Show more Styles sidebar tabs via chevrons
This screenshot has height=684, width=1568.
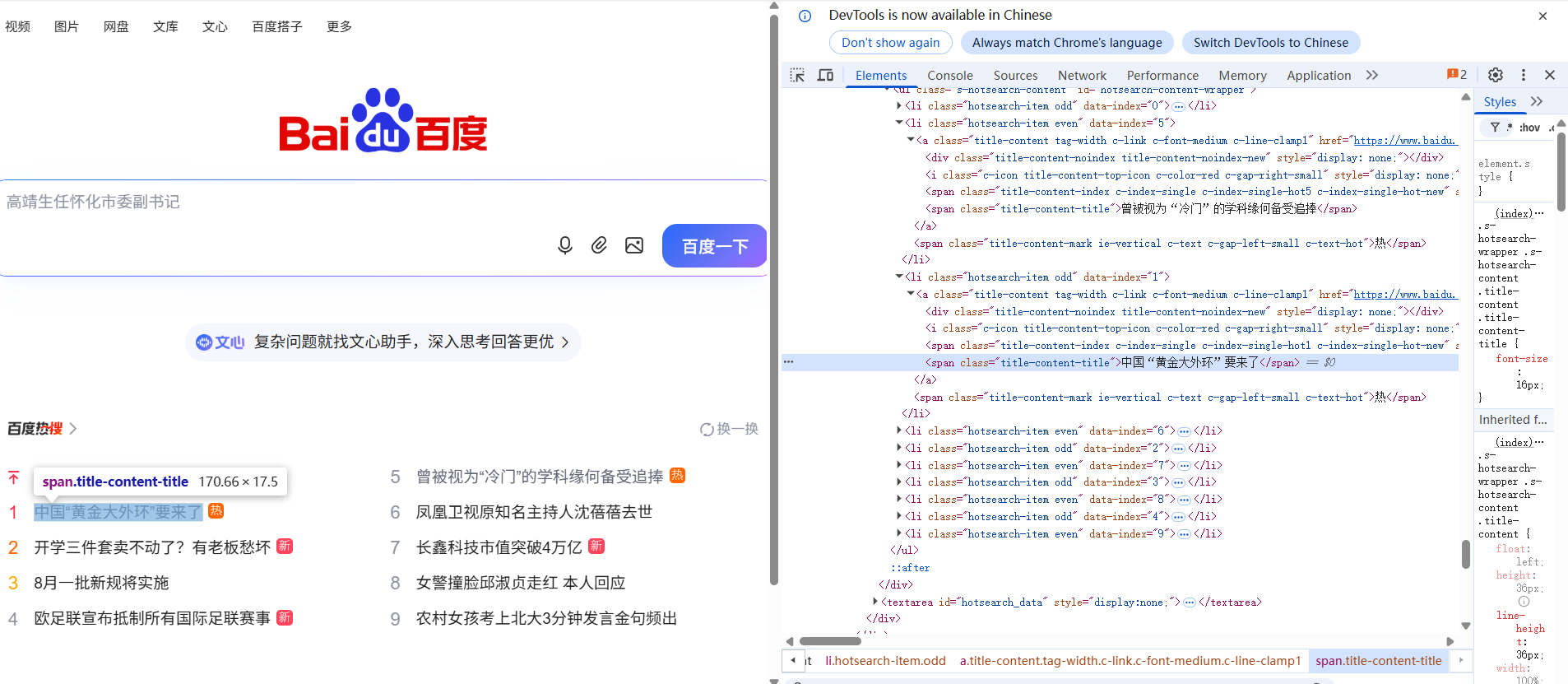coord(1537,101)
